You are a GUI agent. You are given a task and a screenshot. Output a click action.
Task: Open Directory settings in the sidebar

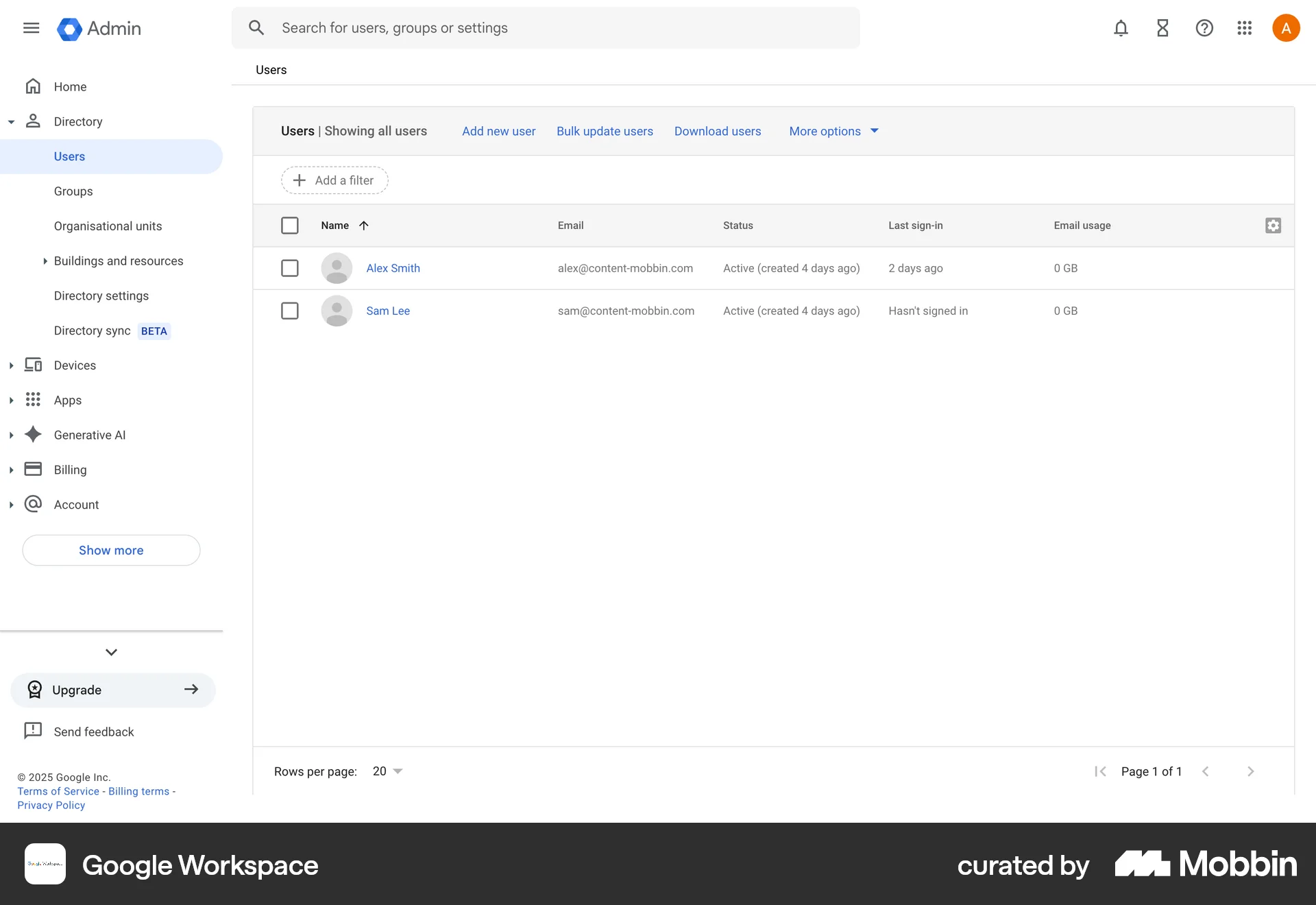(101, 295)
